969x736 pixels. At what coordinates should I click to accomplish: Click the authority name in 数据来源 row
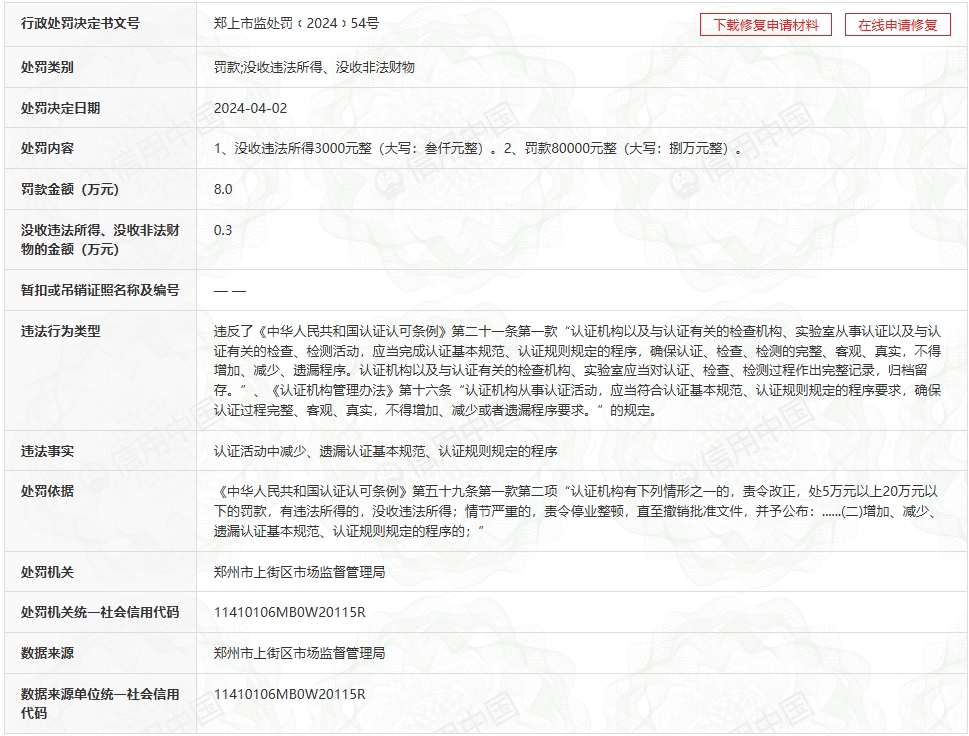(x=299, y=653)
